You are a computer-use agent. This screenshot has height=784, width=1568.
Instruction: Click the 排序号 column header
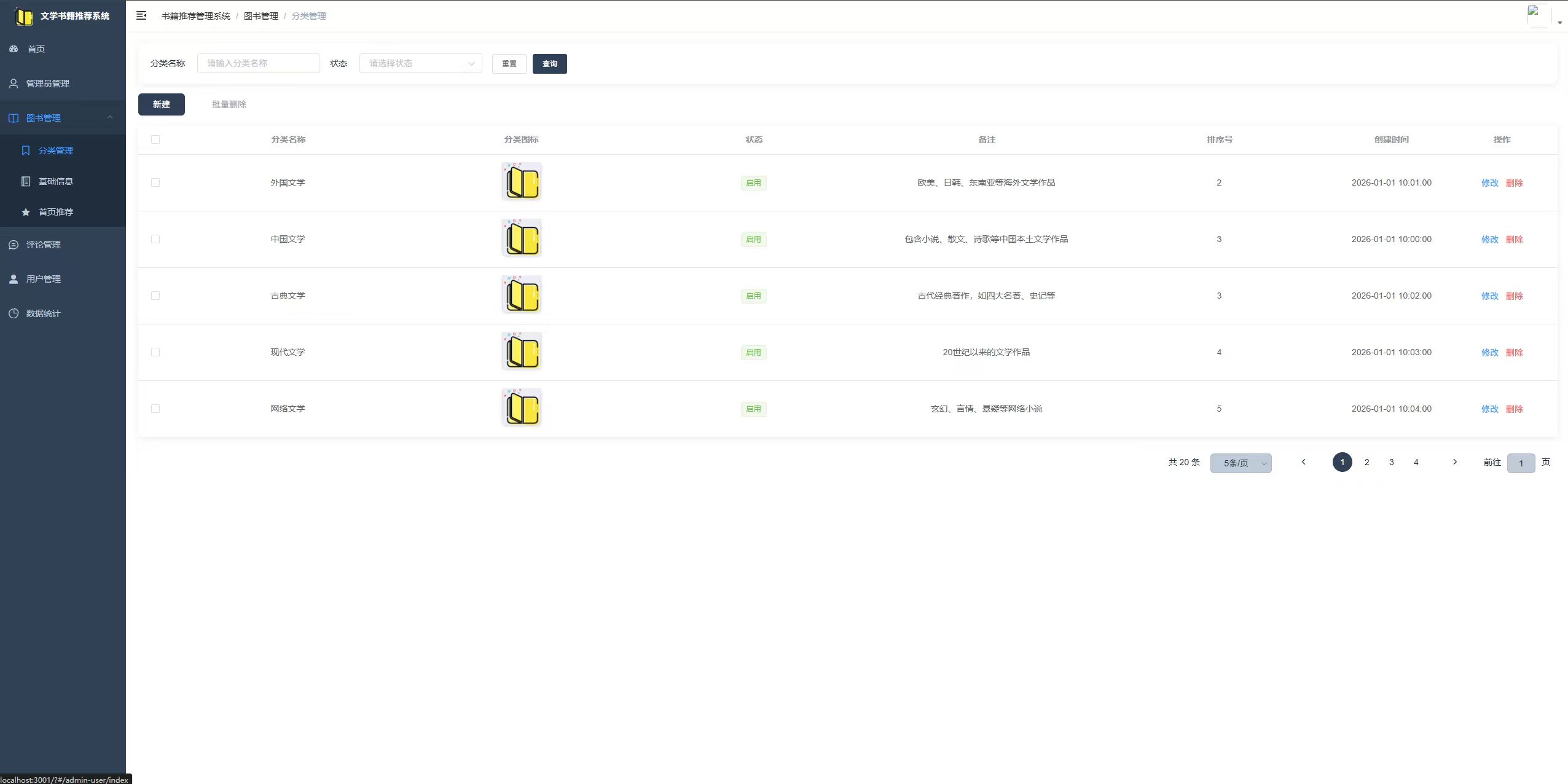[1220, 139]
